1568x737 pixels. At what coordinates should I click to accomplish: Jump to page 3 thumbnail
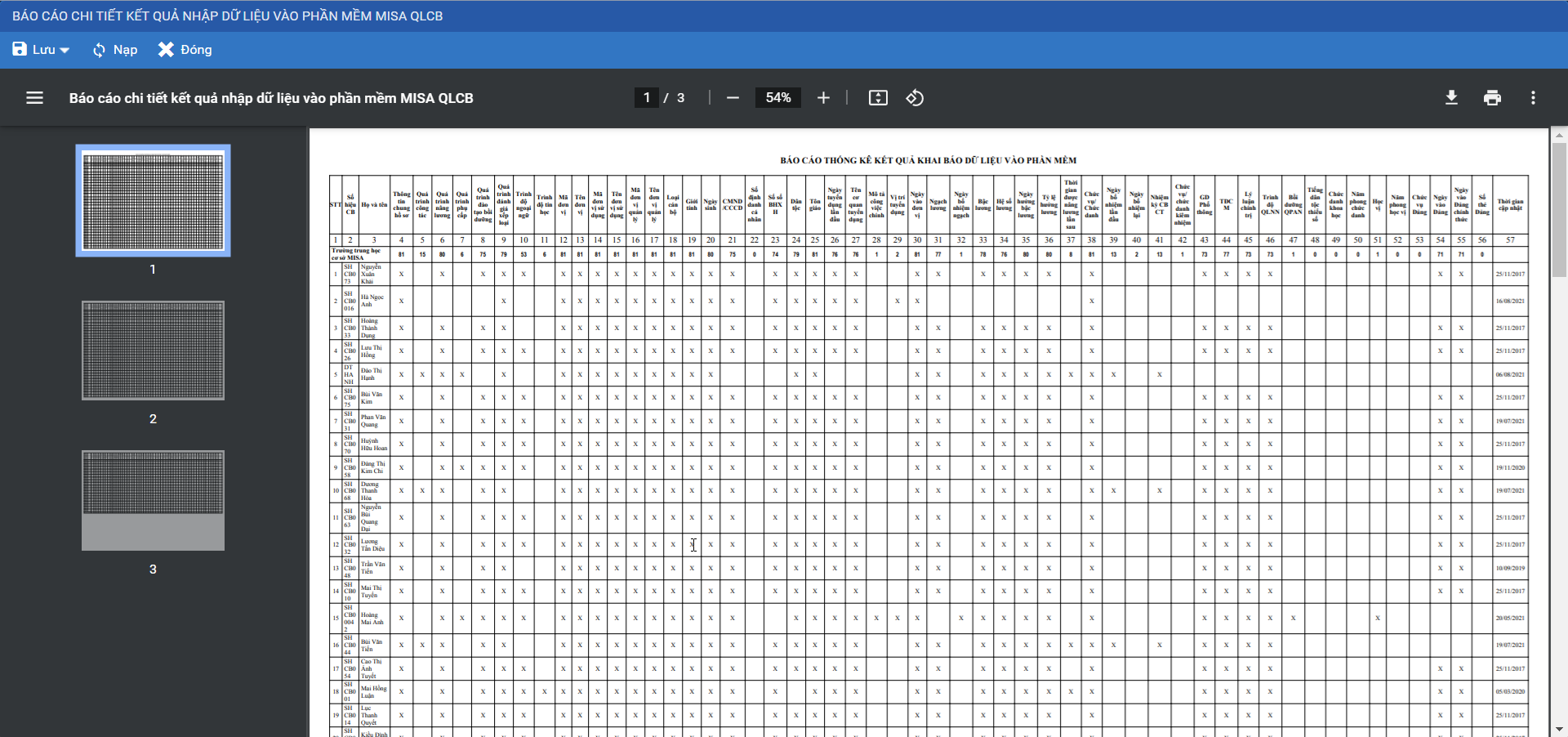tap(153, 500)
